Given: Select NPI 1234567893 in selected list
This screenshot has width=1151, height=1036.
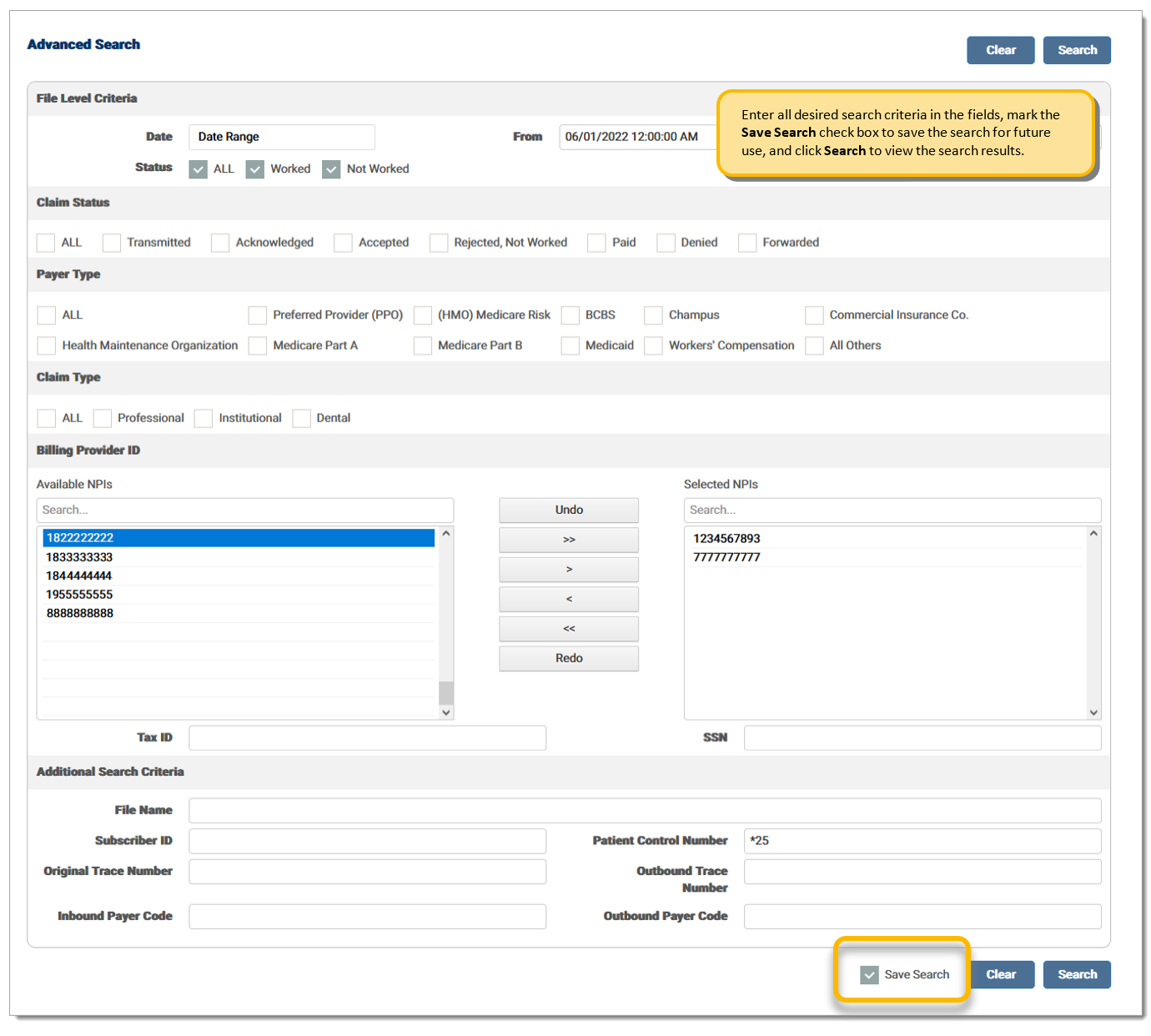Looking at the screenshot, I should tap(886, 539).
